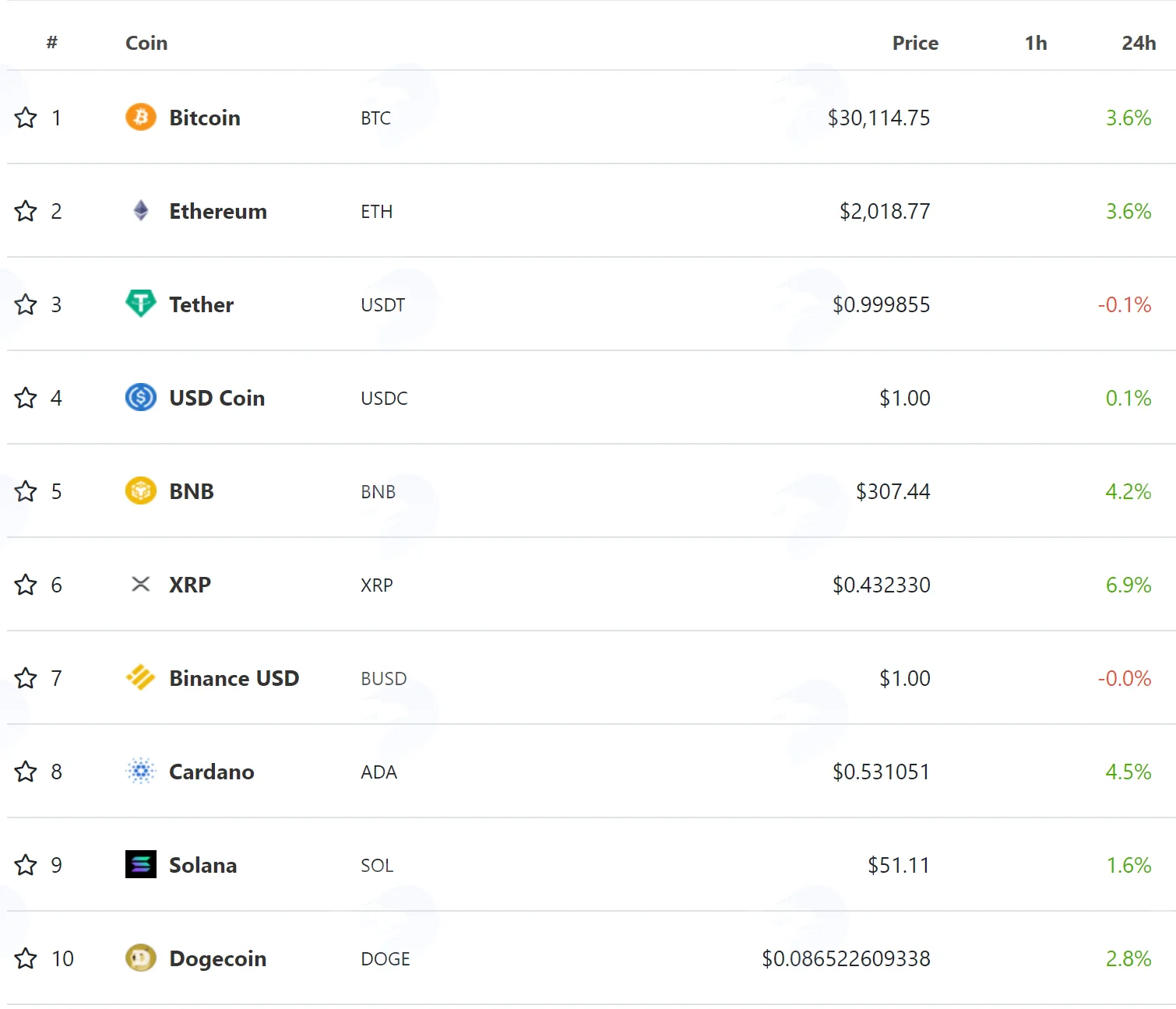Click the Ethereum diamond logo icon
1176x1009 pixels.
pos(141,210)
